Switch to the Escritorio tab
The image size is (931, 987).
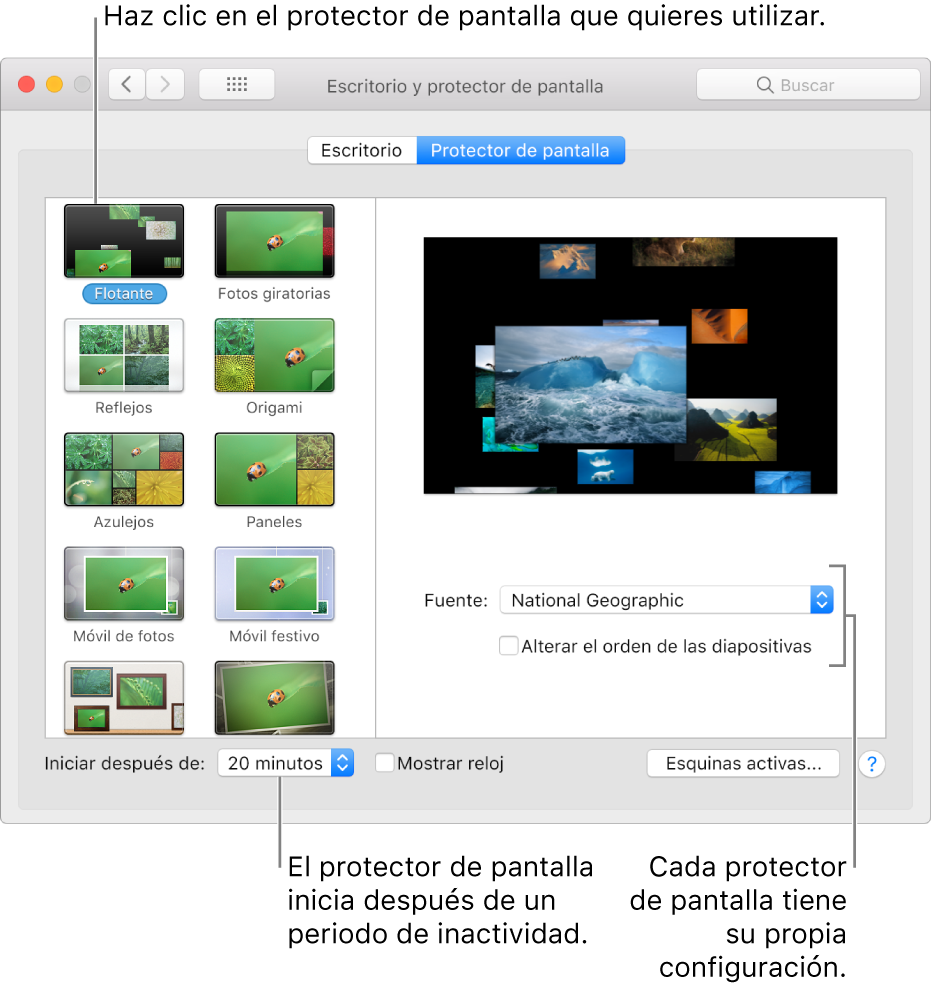click(361, 151)
